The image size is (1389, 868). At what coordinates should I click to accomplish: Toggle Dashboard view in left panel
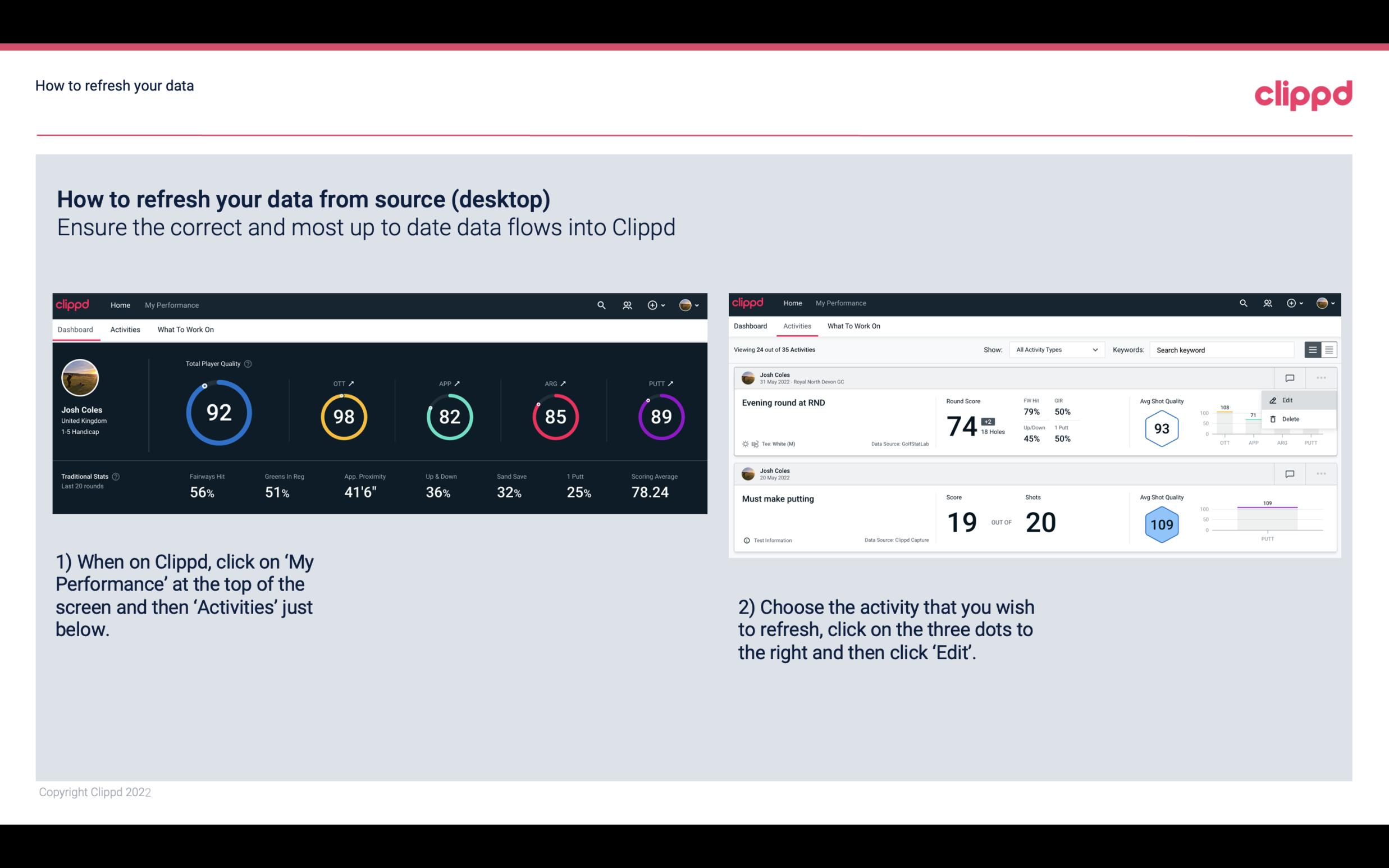[76, 329]
